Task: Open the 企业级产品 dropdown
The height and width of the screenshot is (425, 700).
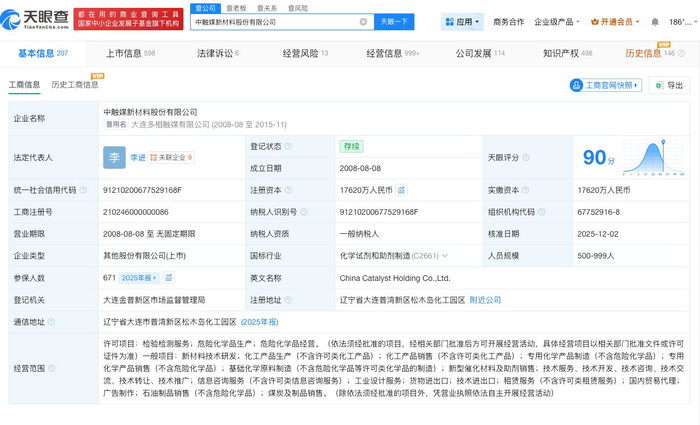Action: coord(557,22)
